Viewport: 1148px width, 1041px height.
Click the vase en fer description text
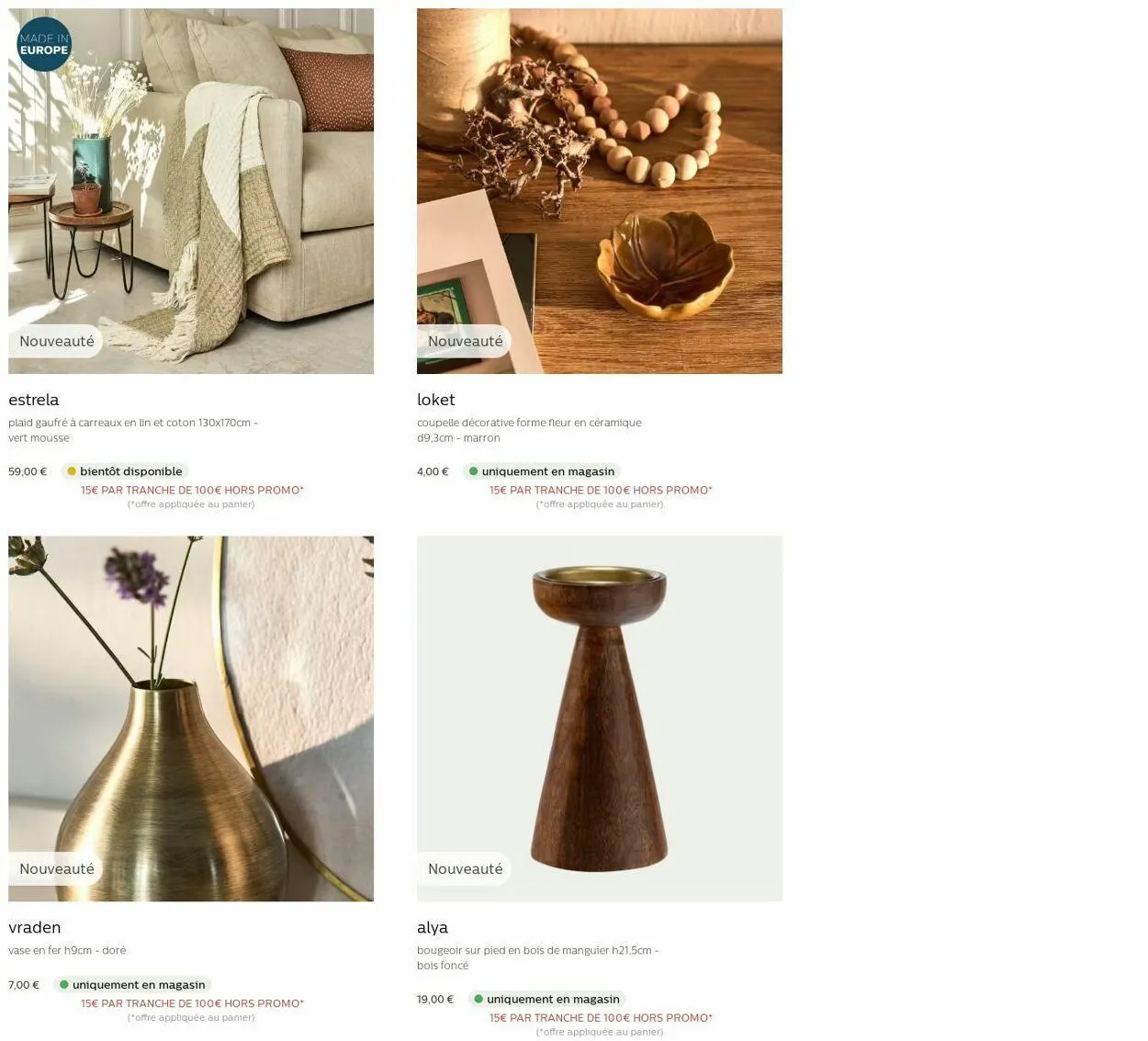(67, 950)
